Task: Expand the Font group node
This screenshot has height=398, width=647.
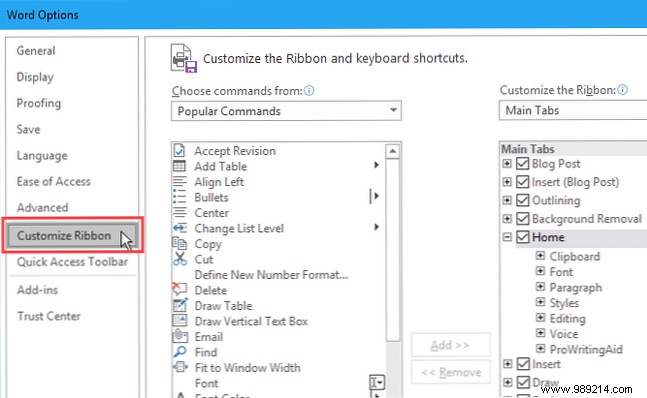Action: point(540,271)
